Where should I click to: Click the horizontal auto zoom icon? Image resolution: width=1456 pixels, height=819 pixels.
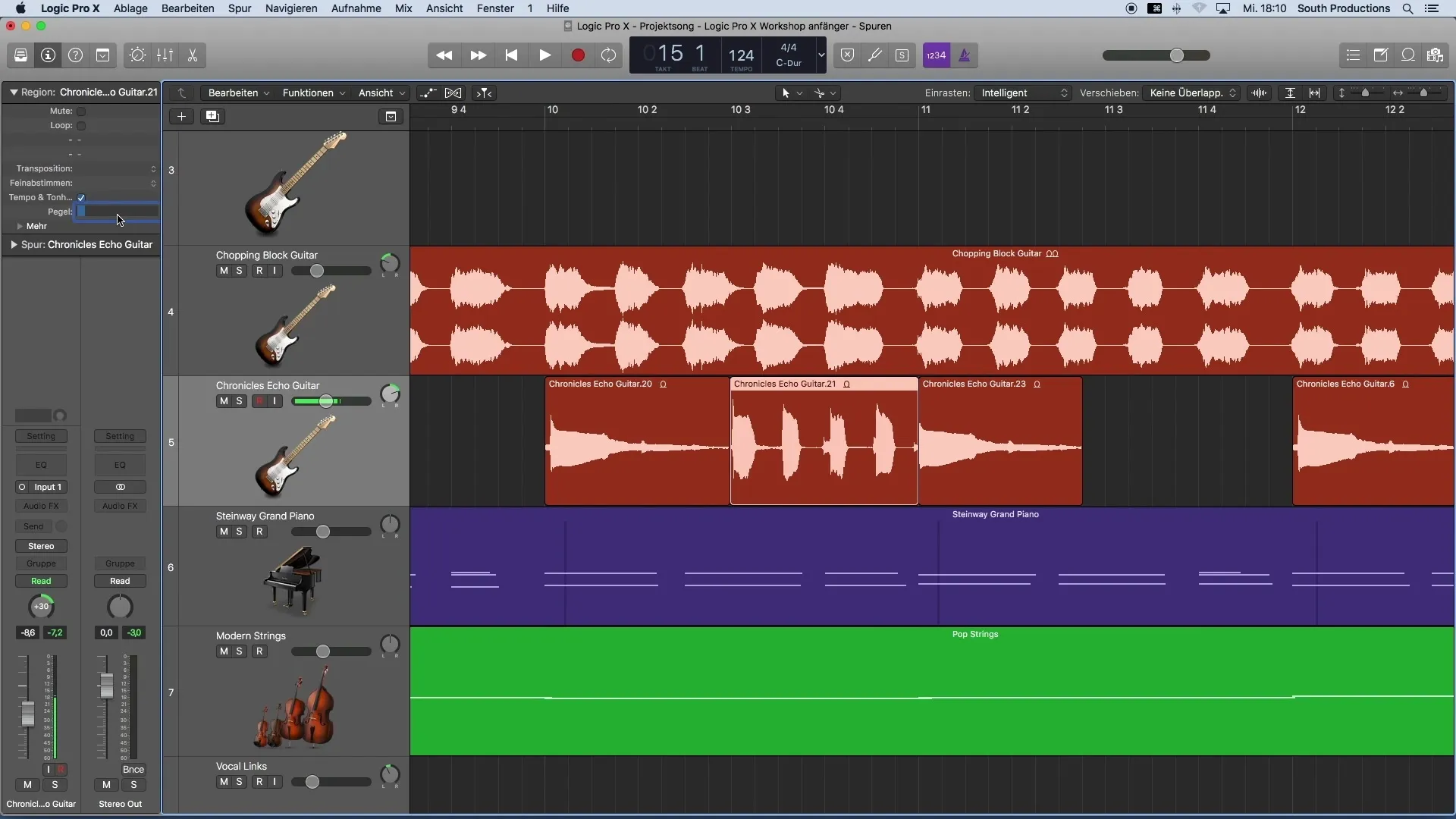(x=1315, y=93)
